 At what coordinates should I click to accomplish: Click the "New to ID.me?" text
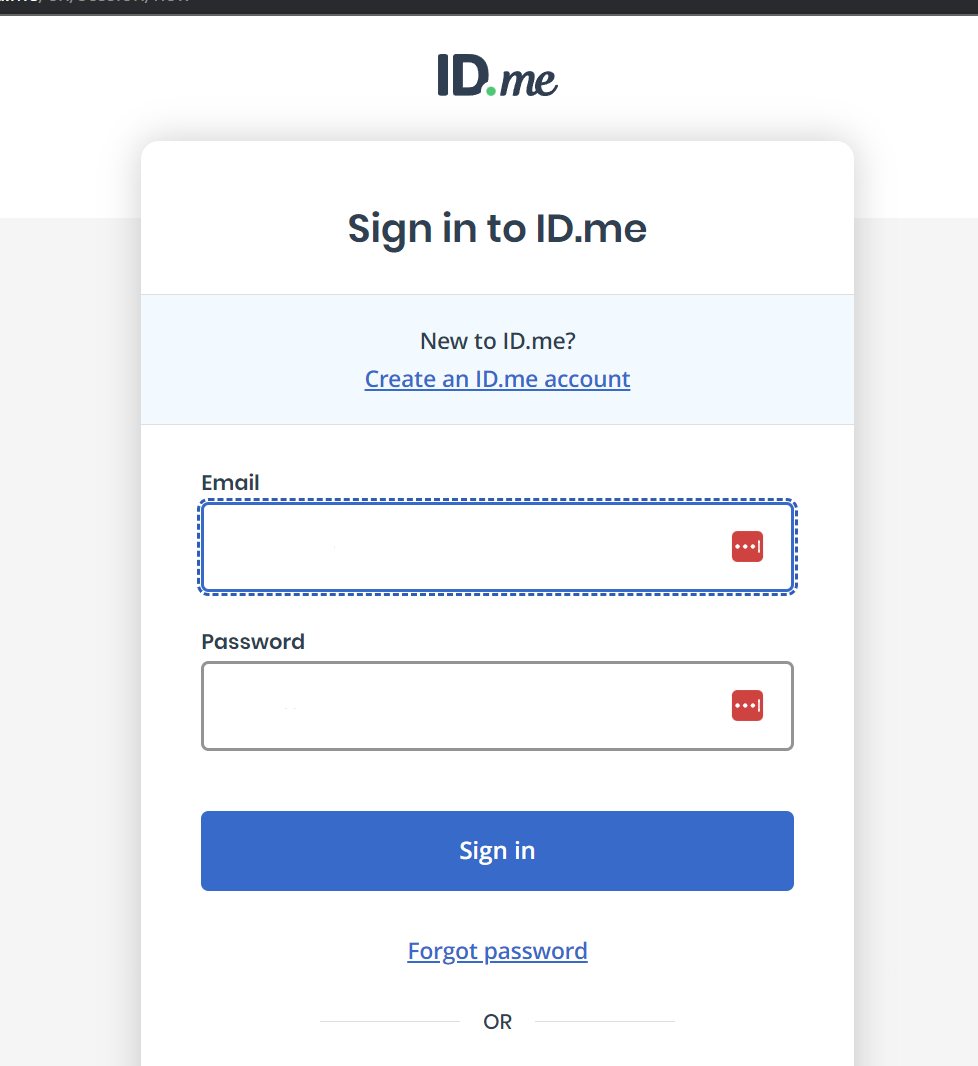pos(497,341)
